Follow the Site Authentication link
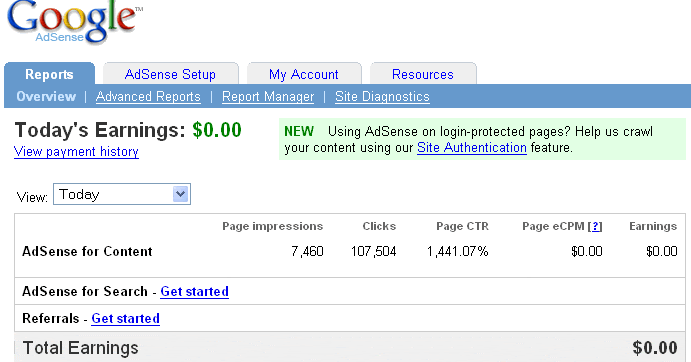Viewport: 691px width, 362px height. (x=472, y=148)
